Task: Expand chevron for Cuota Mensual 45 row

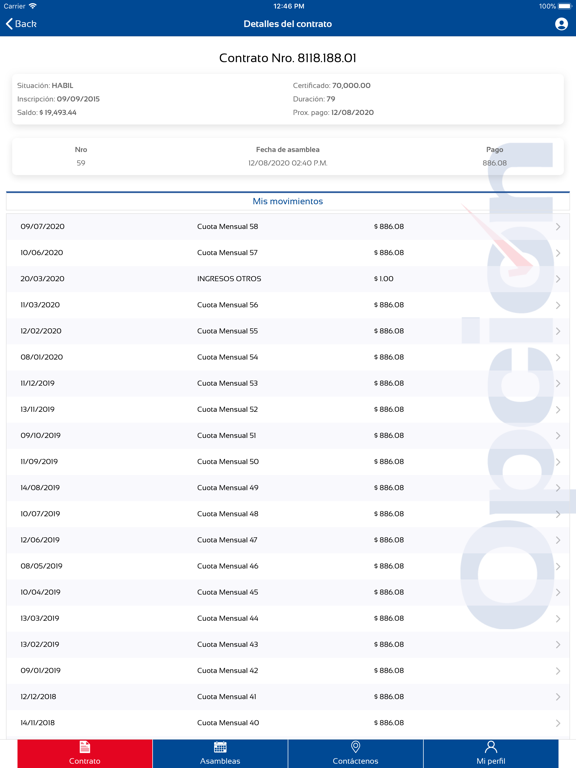Action: [558, 592]
